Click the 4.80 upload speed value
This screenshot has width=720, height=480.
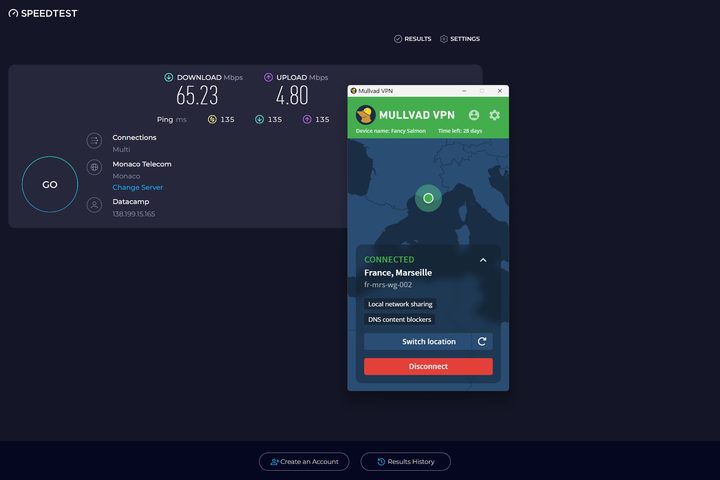[x=292, y=96]
